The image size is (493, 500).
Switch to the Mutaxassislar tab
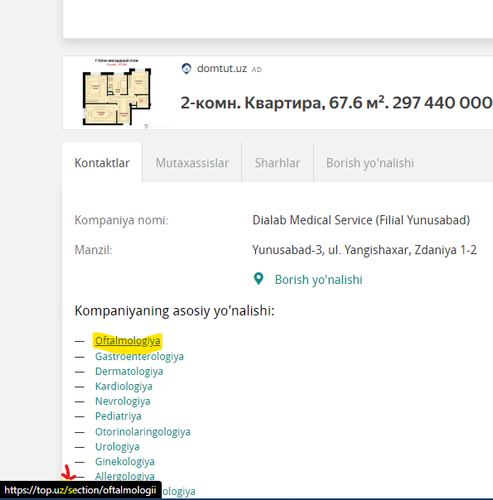[x=192, y=163]
